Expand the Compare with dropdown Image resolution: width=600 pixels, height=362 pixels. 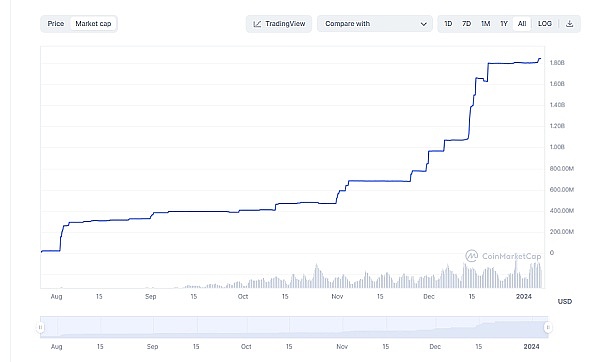coord(375,24)
